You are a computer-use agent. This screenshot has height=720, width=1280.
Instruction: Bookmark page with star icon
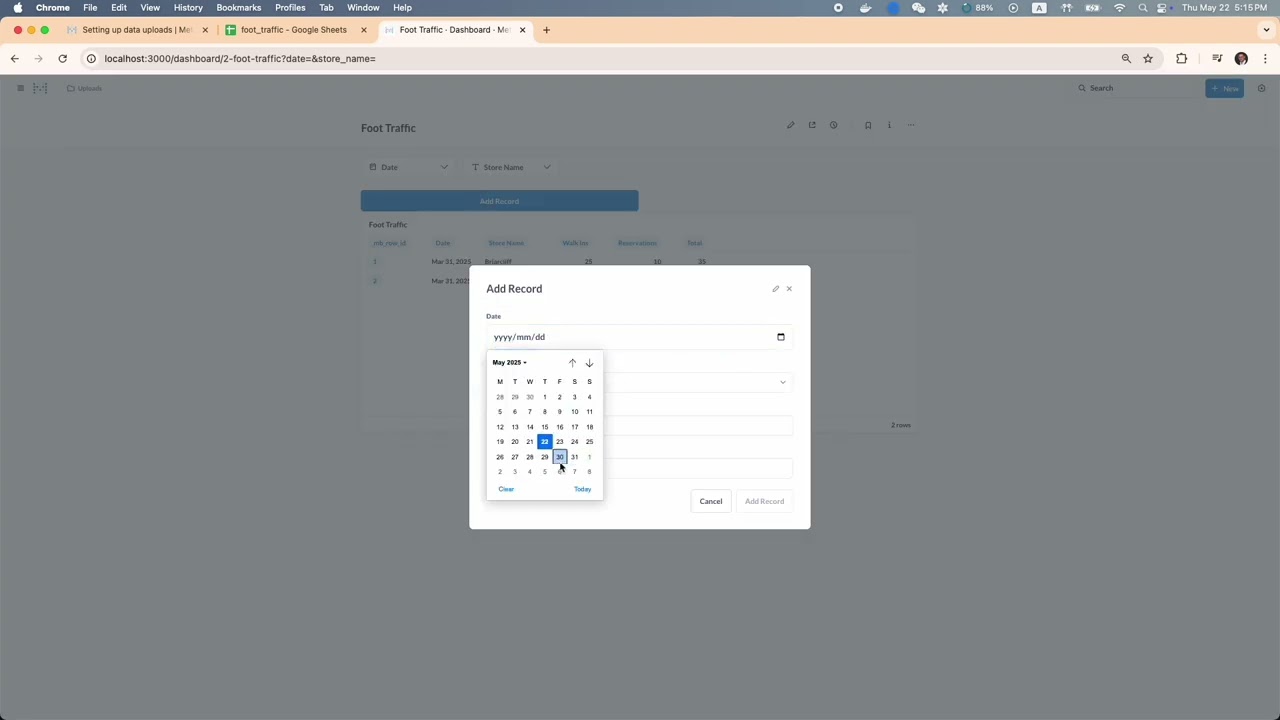tap(1148, 58)
